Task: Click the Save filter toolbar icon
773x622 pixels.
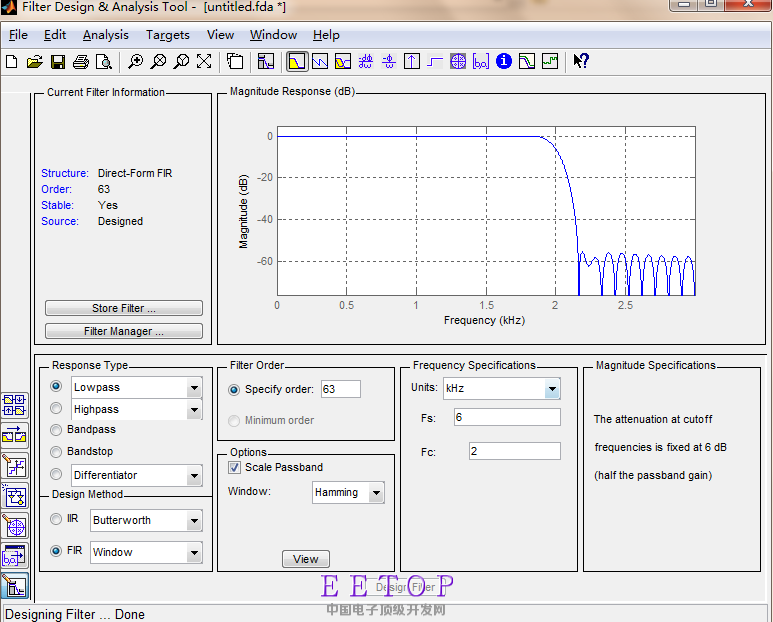Action: [57, 62]
